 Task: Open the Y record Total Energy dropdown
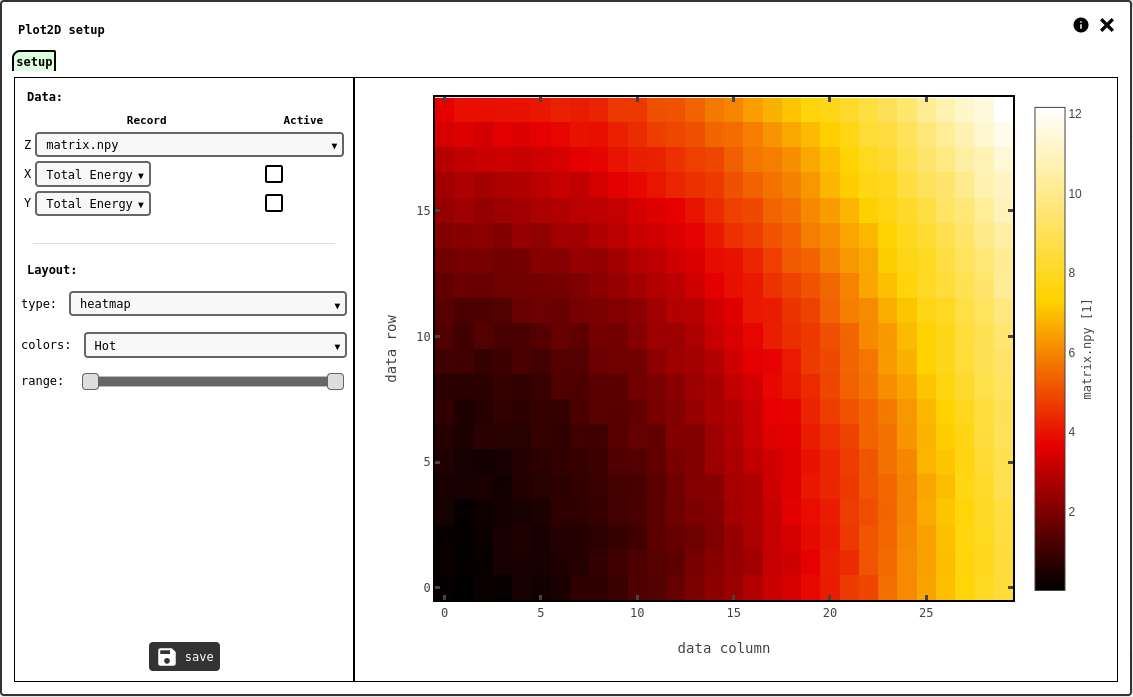pyautogui.click(x=93, y=204)
